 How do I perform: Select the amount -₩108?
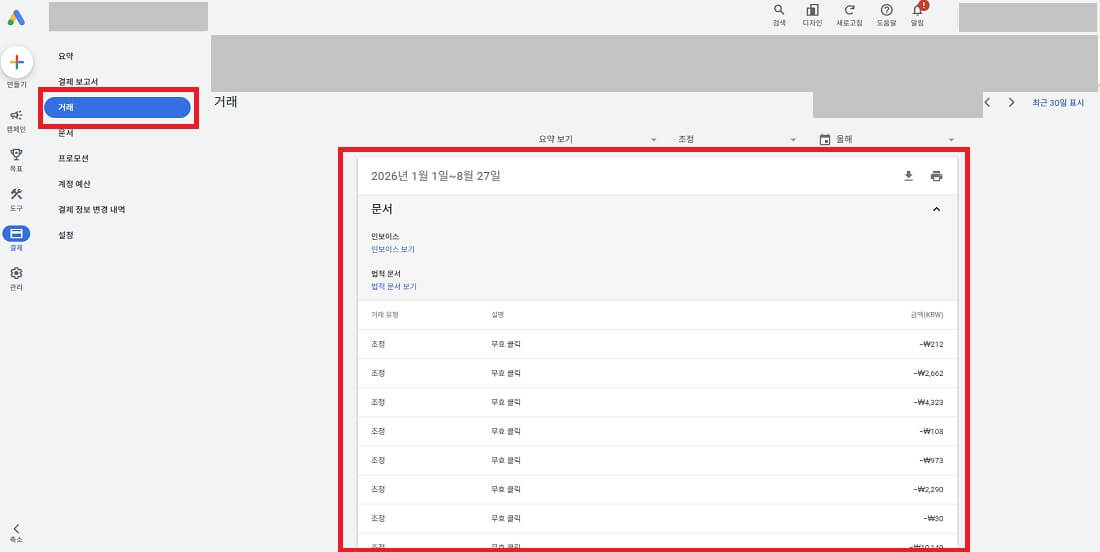[x=931, y=431]
